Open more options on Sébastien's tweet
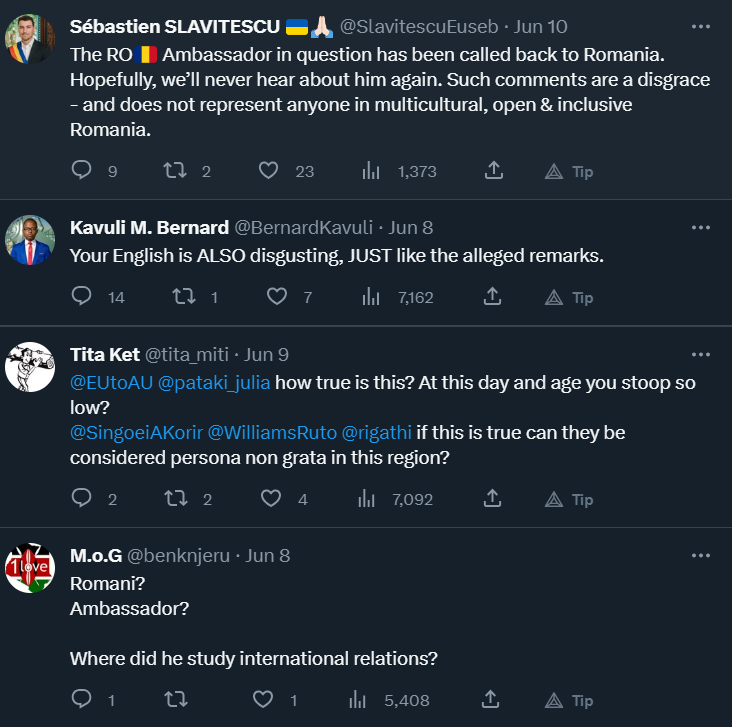 (700, 25)
